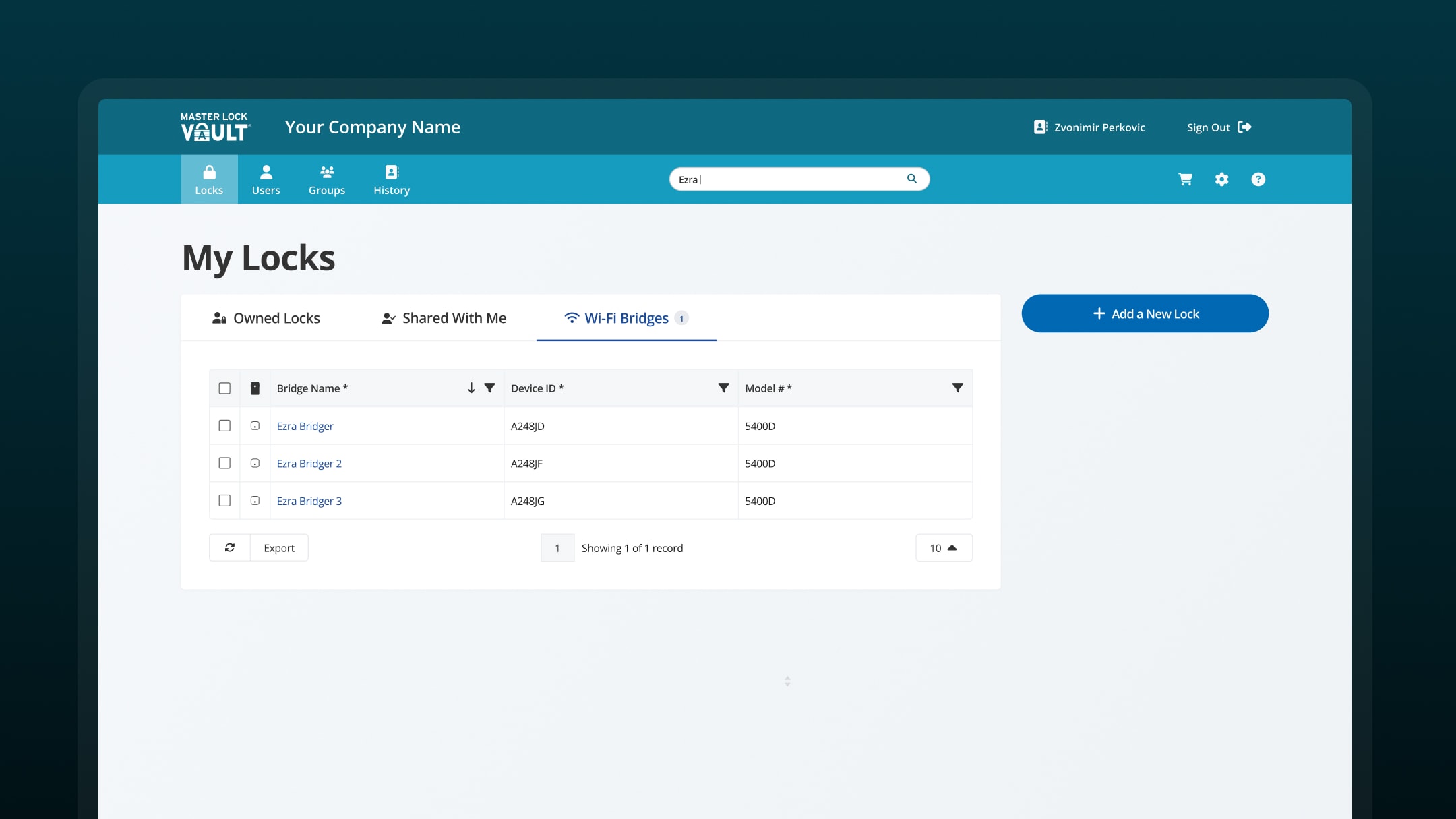Open settings gear icon

[x=1221, y=179]
